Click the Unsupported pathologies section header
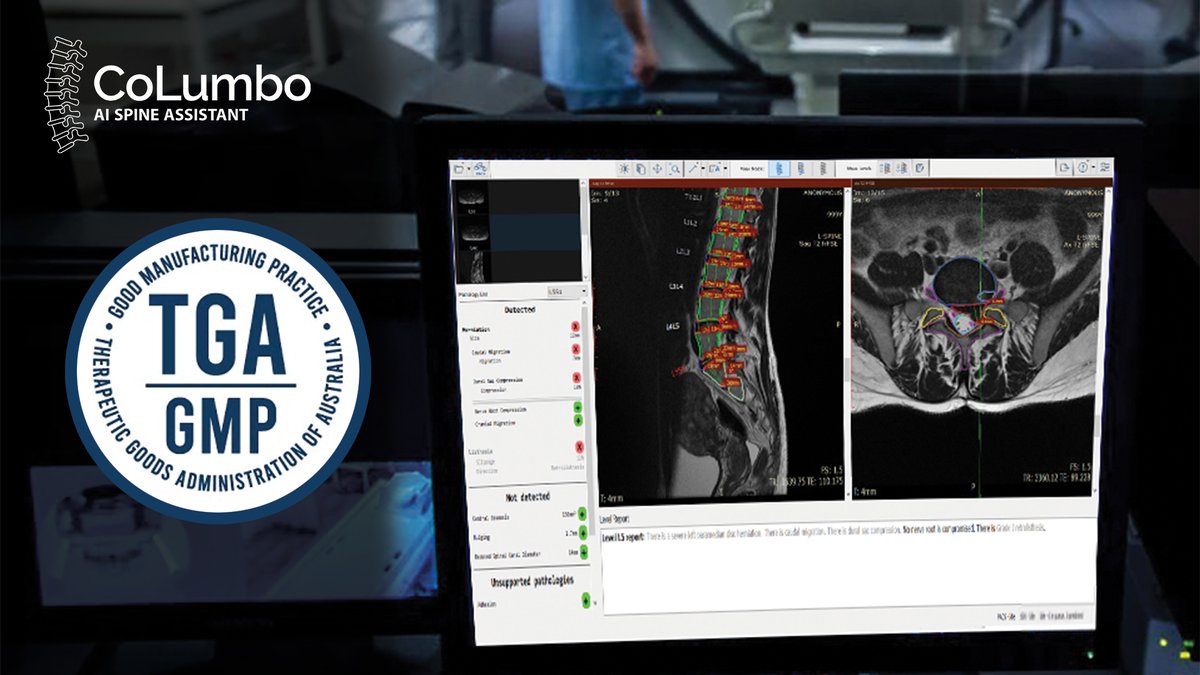1200x675 pixels. click(x=533, y=581)
